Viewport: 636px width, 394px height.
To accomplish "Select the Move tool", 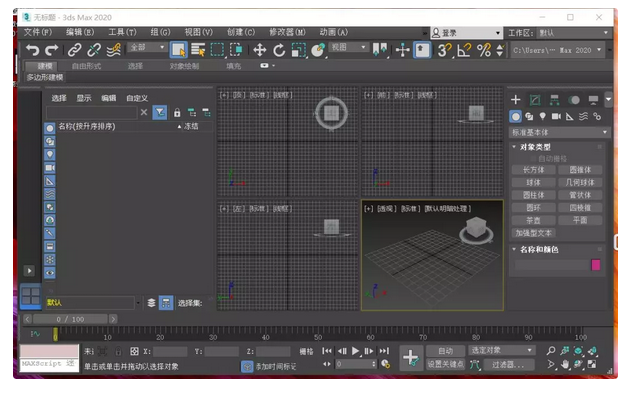I will click(260, 50).
